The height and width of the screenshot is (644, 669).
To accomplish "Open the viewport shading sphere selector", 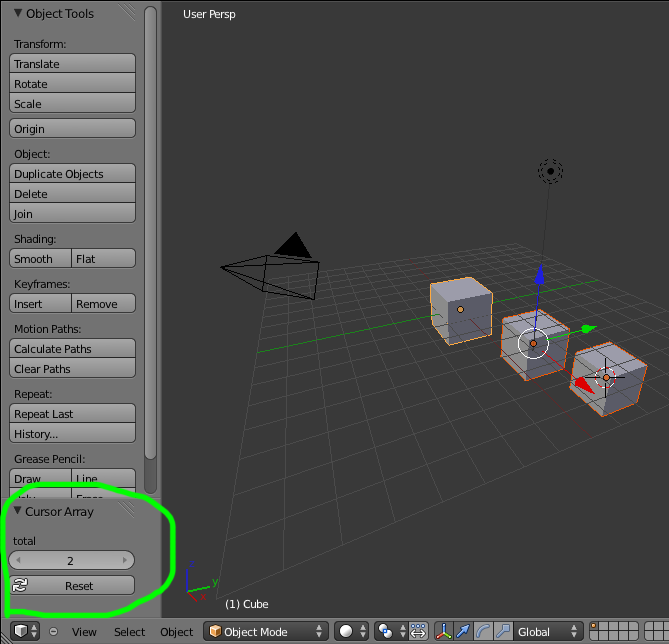I will [351, 631].
